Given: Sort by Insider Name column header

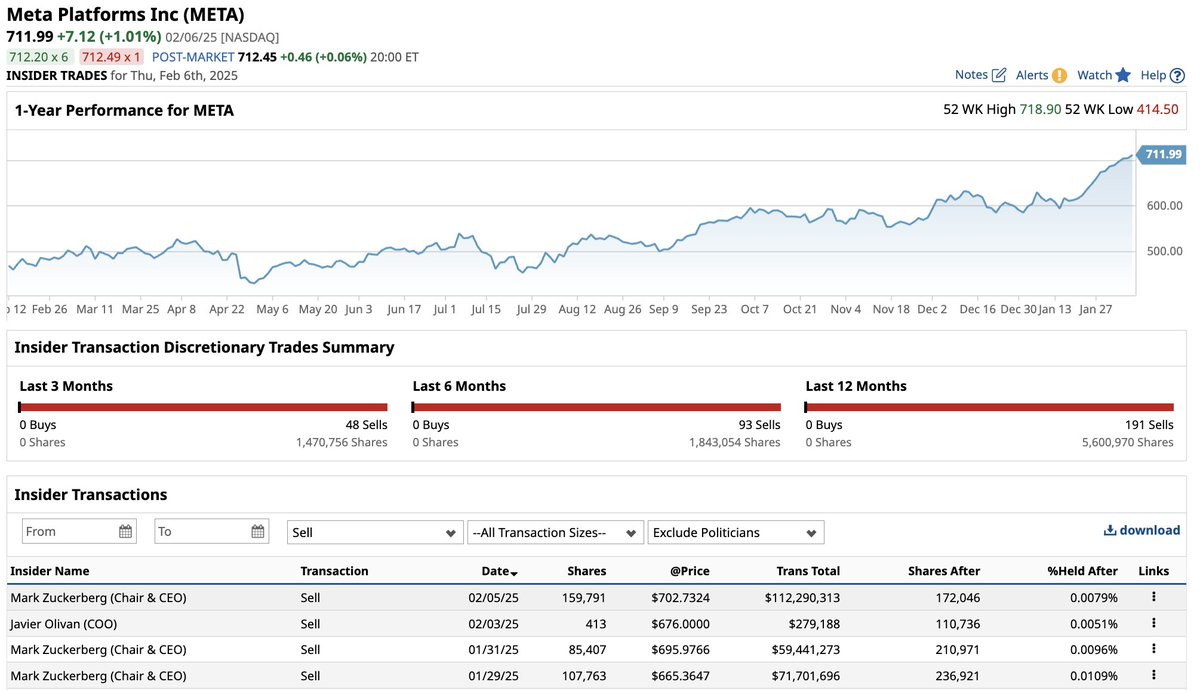Looking at the screenshot, I should (50, 571).
